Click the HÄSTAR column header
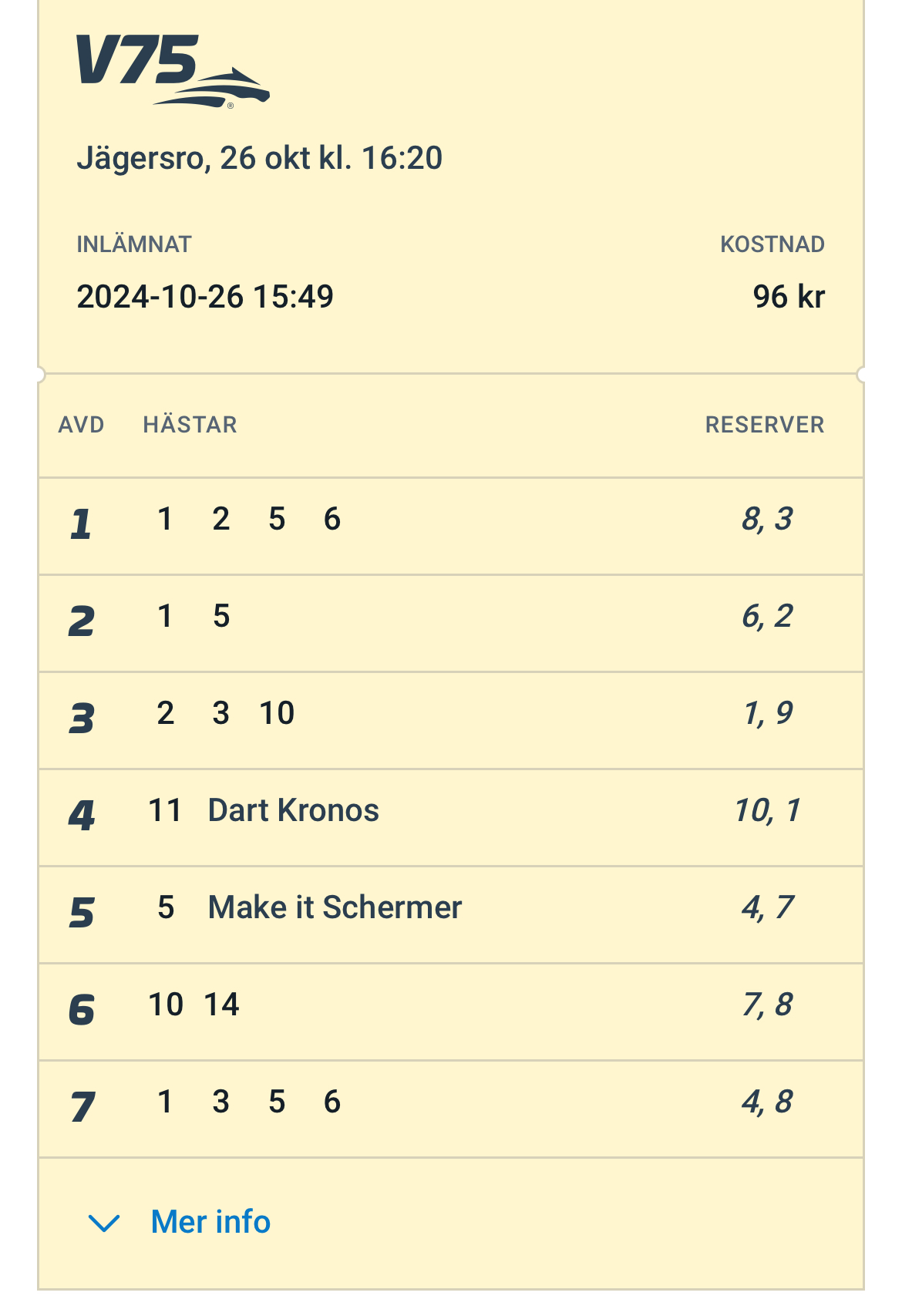Viewport: 902px width, 1316px height. click(190, 425)
